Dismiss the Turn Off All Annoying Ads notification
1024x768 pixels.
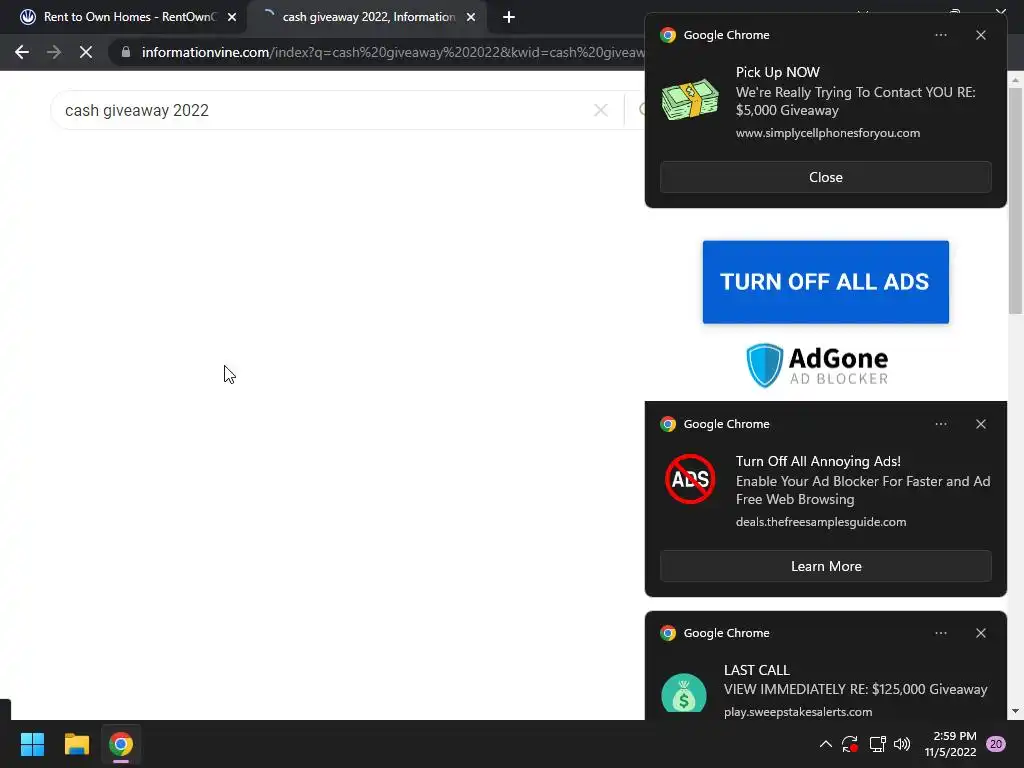[x=981, y=424]
